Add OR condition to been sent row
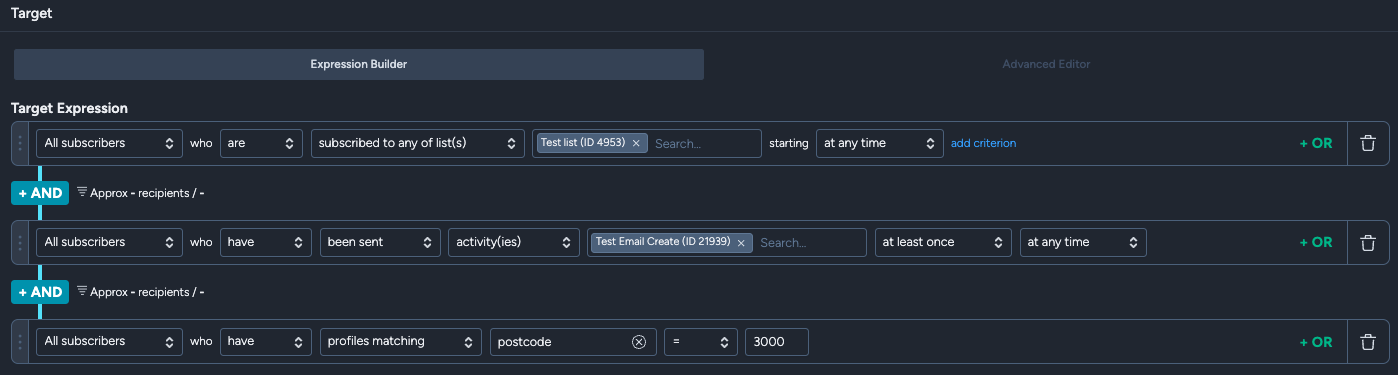Image resolution: width=1398 pixels, height=375 pixels. point(1316,242)
